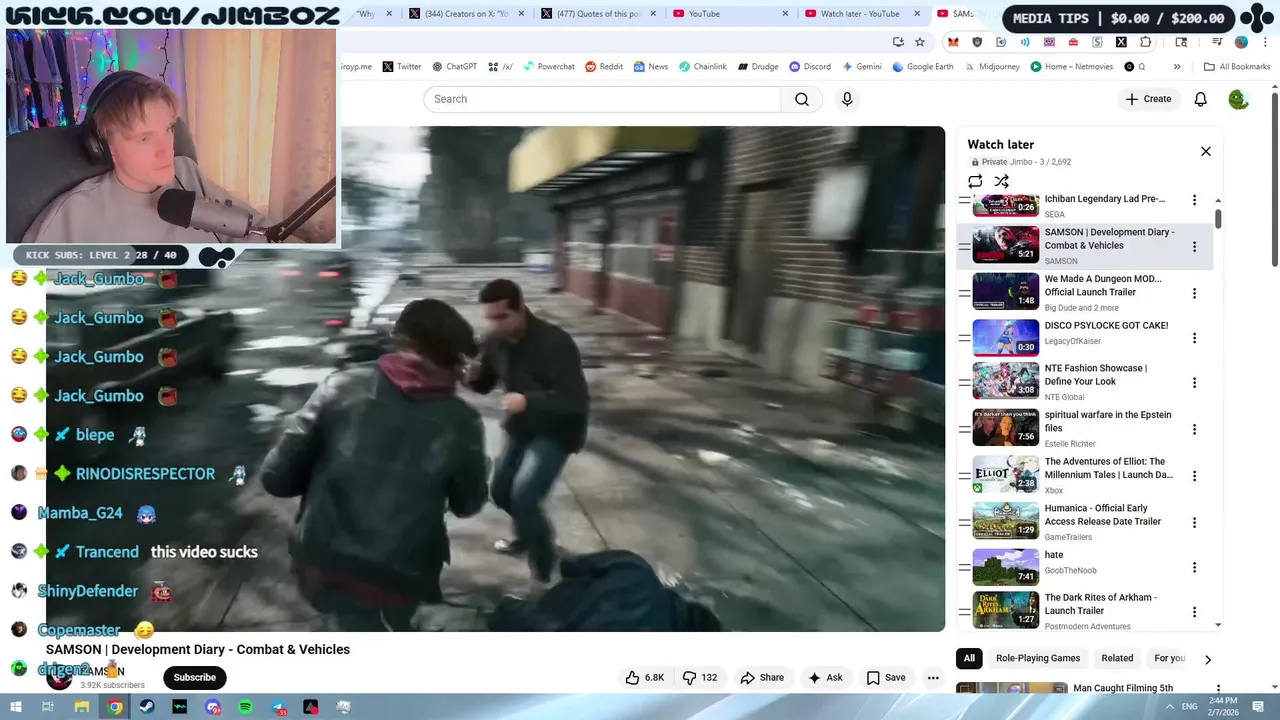Dislike the SAMSON video

(x=700, y=677)
